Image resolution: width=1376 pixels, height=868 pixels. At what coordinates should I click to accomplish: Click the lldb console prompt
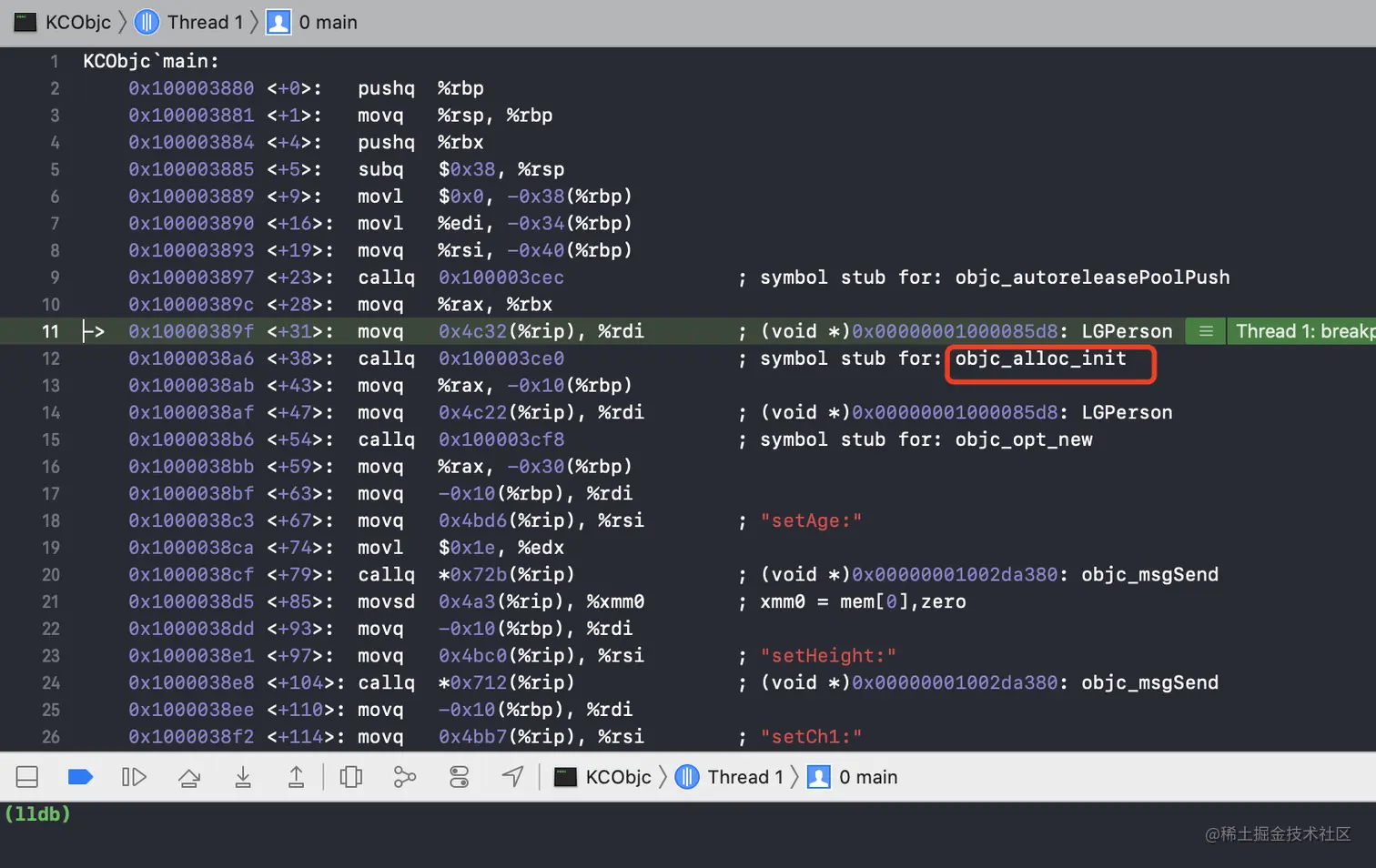tap(37, 813)
